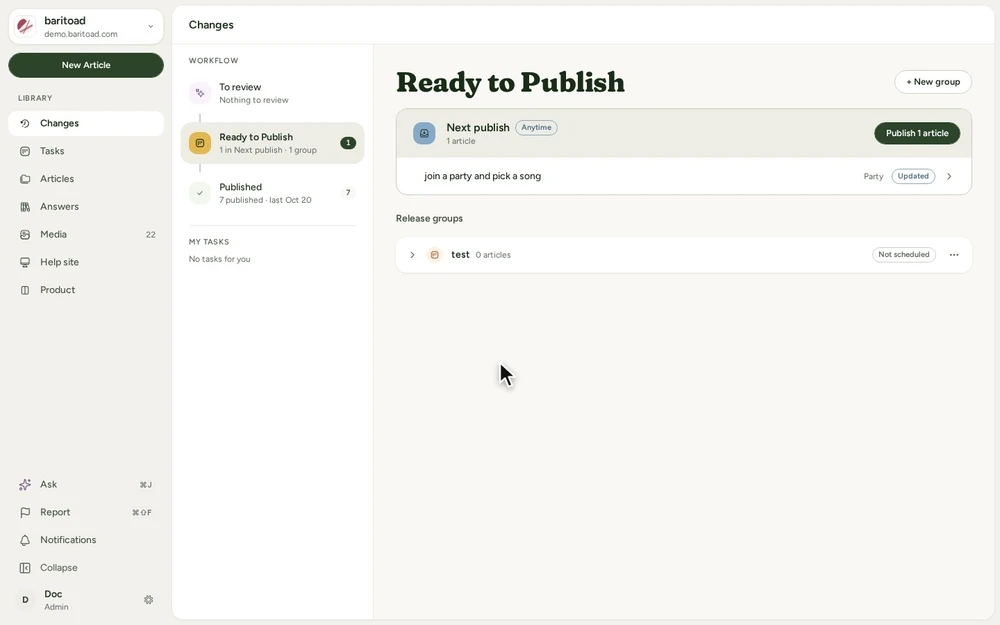The height and width of the screenshot is (625, 1000).
Task: Click the Answers books icon
Action: 25,207
